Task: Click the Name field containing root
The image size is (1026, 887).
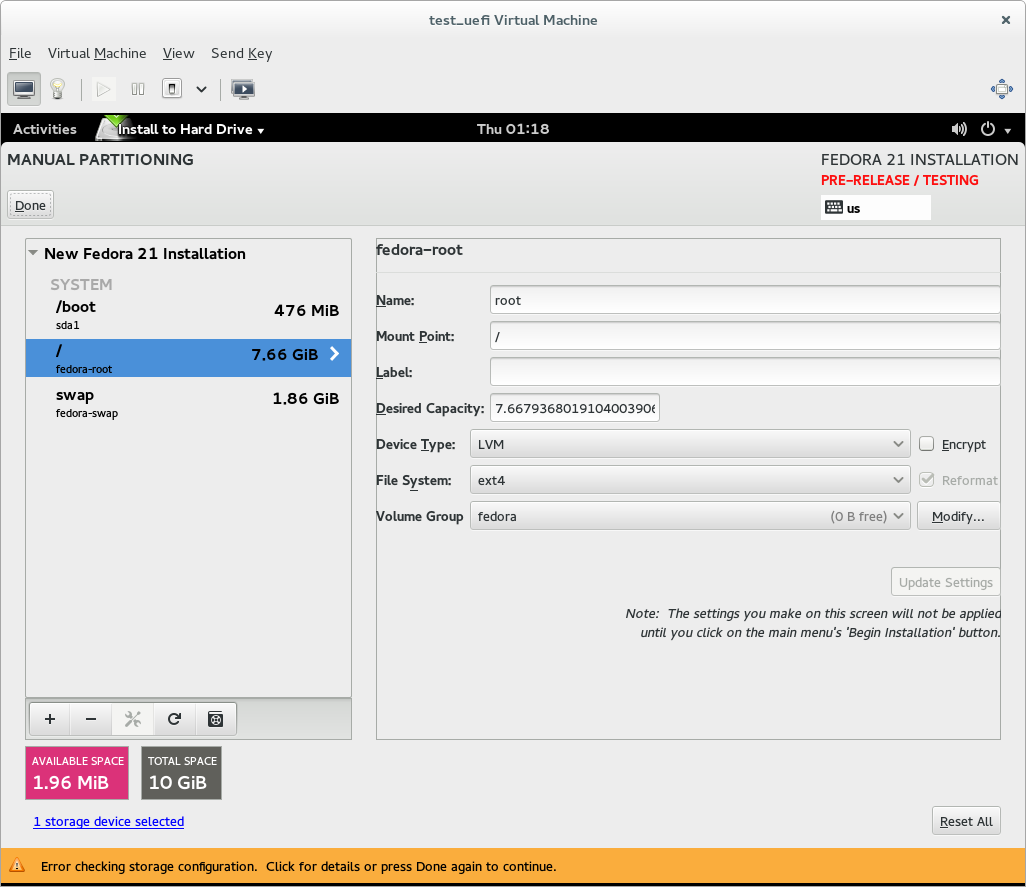Action: pos(745,300)
